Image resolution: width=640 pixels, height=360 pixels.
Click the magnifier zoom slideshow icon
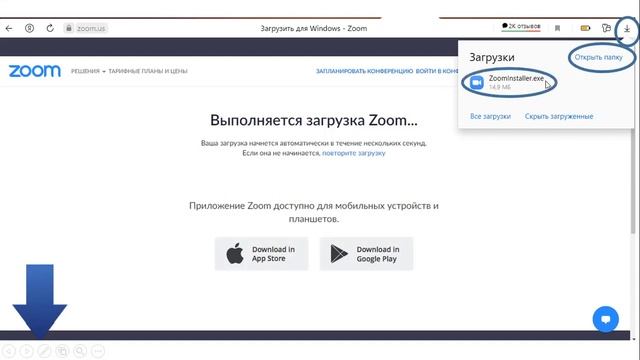coord(80,351)
